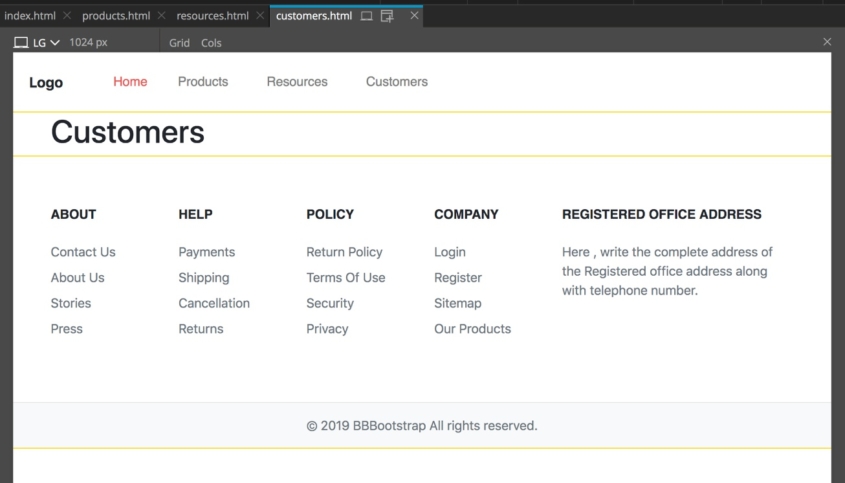
Task: Expand the LG breakpoint dropdown
Action: tap(47, 43)
